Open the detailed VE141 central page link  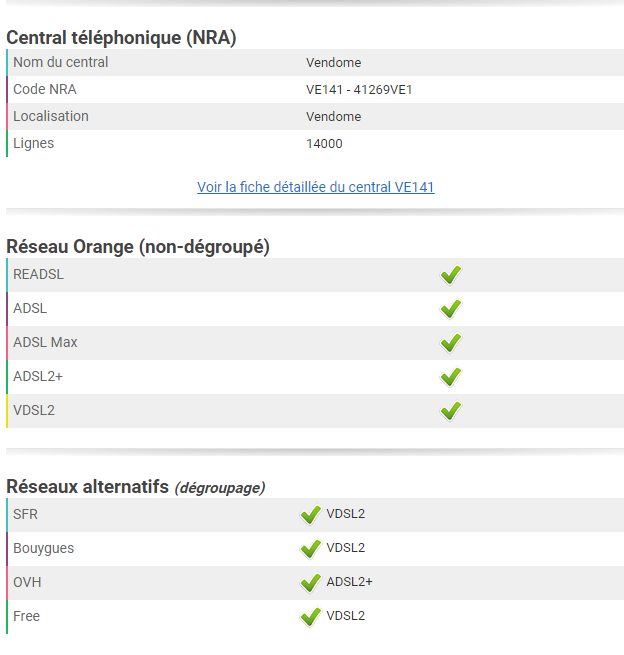pos(316,187)
